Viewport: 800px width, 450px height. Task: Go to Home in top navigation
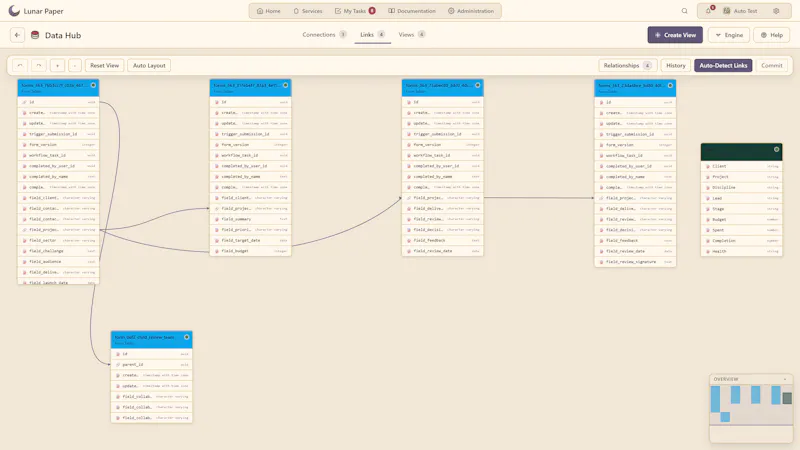[268, 11]
